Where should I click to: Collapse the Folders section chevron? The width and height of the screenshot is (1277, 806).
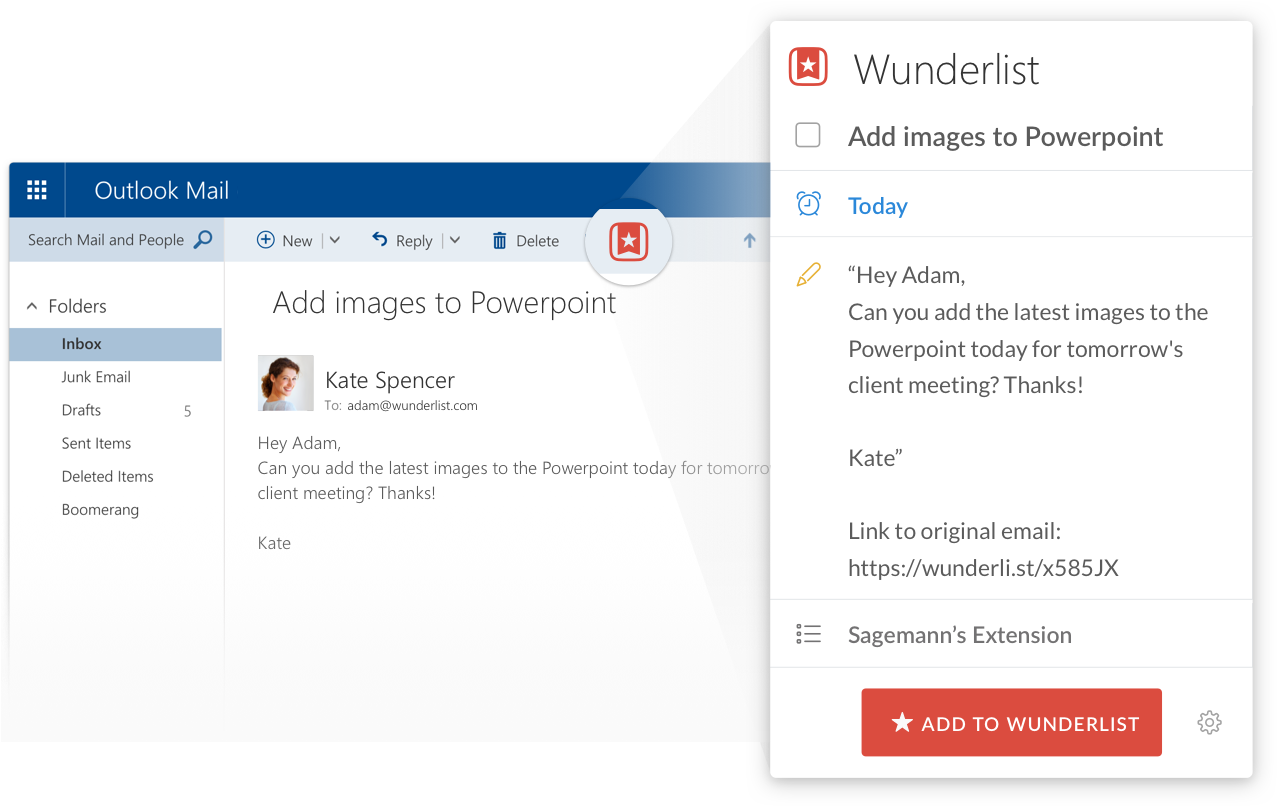[32, 306]
